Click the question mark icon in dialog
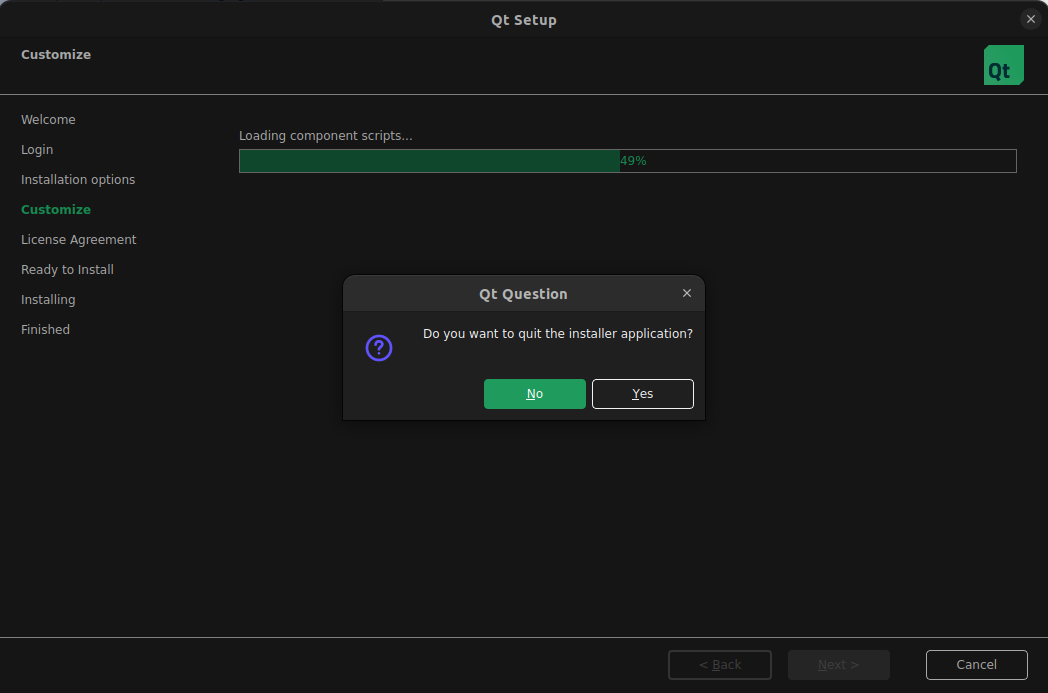The height and width of the screenshot is (693, 1048). [379, 348]
